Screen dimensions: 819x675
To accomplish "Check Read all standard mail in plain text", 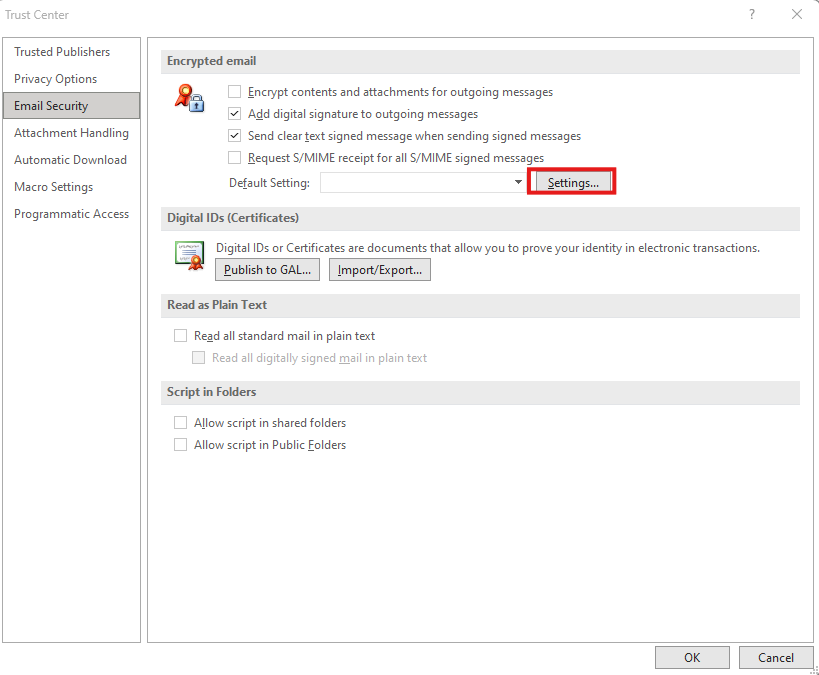I will pos(181,336).
